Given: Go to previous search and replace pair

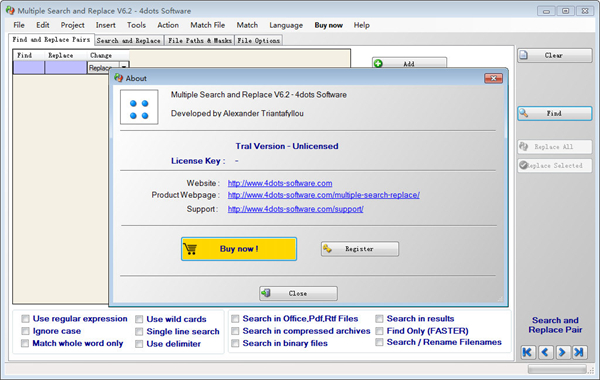Looking at the screenshot, I should [x=545, y=352].
